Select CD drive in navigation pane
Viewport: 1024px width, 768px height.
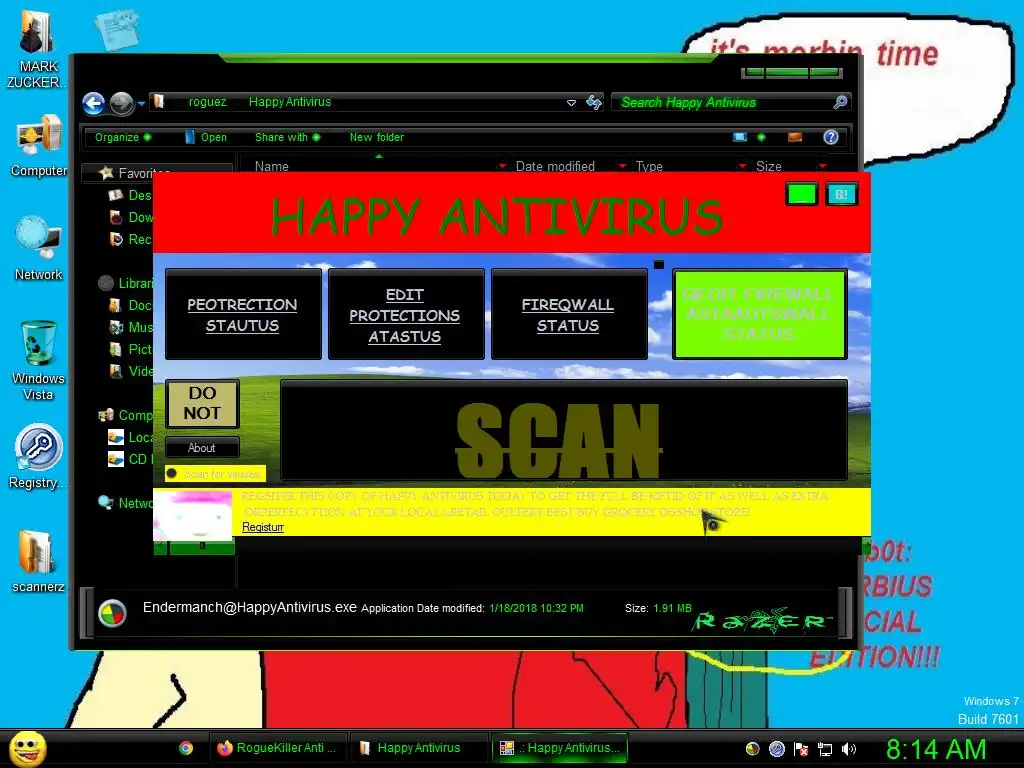[x=131, y=459]
